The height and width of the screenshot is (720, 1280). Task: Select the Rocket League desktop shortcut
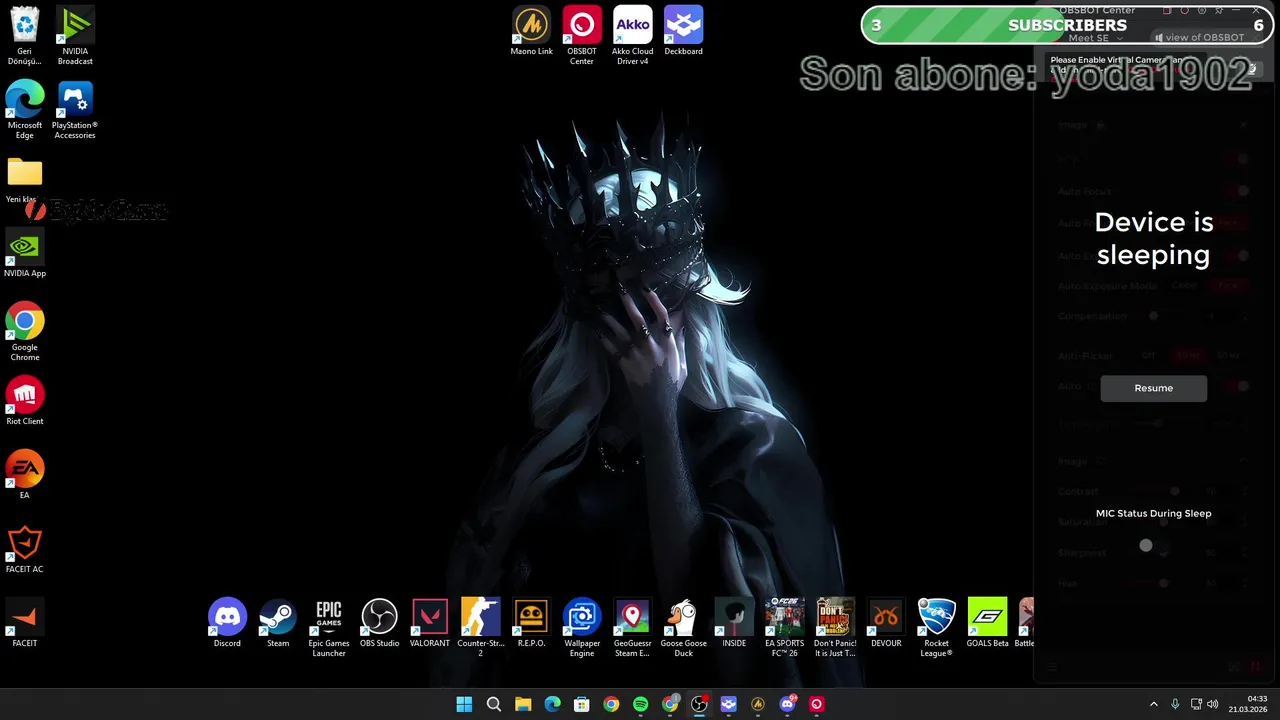[937, 628]
